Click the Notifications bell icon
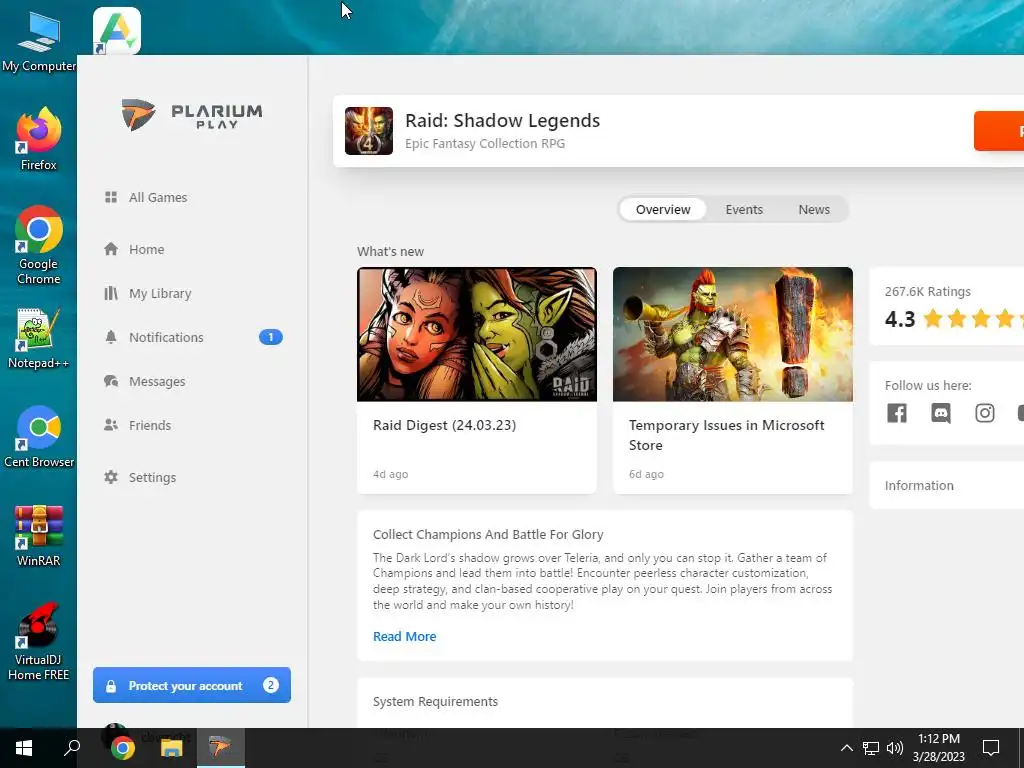 tap(111, 337)
